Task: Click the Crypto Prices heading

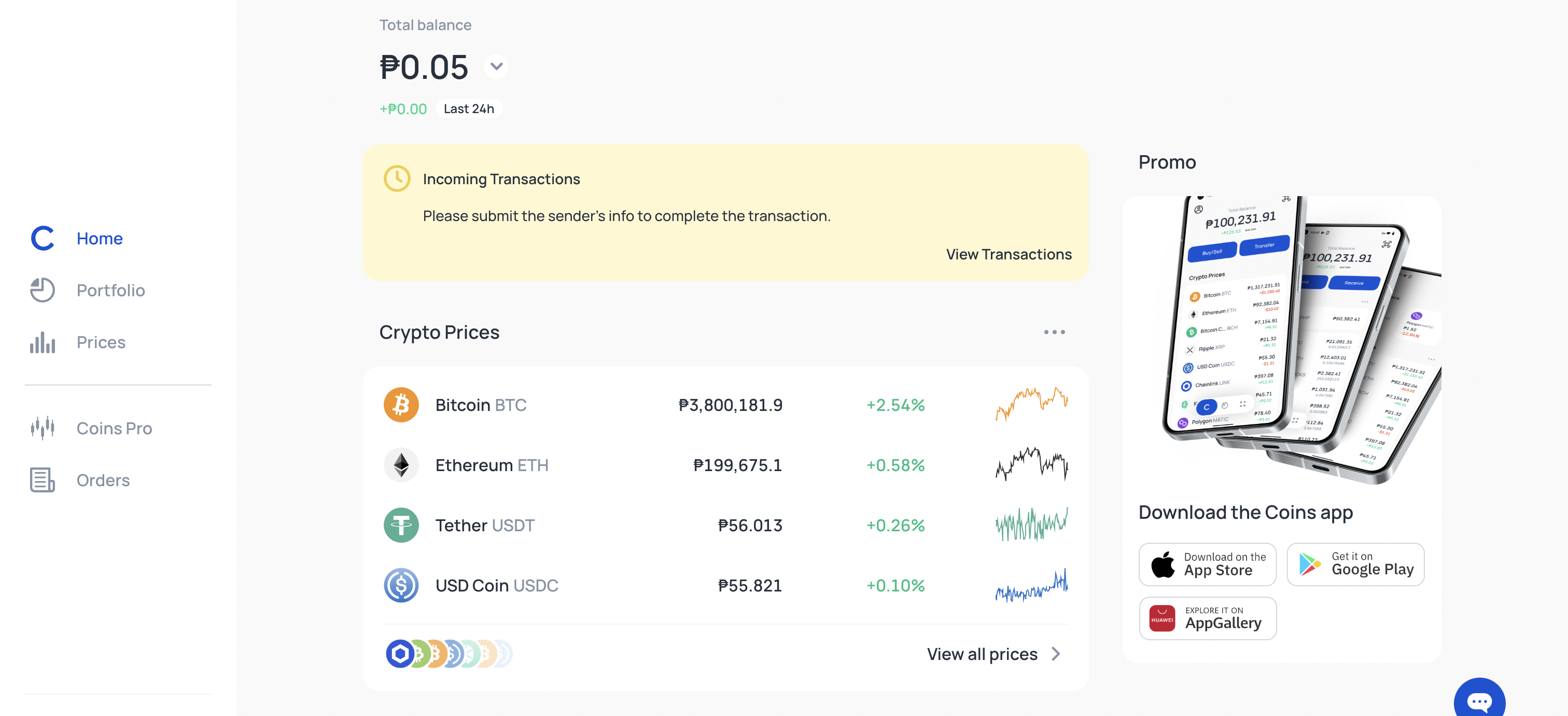Action: click(439, 333)
